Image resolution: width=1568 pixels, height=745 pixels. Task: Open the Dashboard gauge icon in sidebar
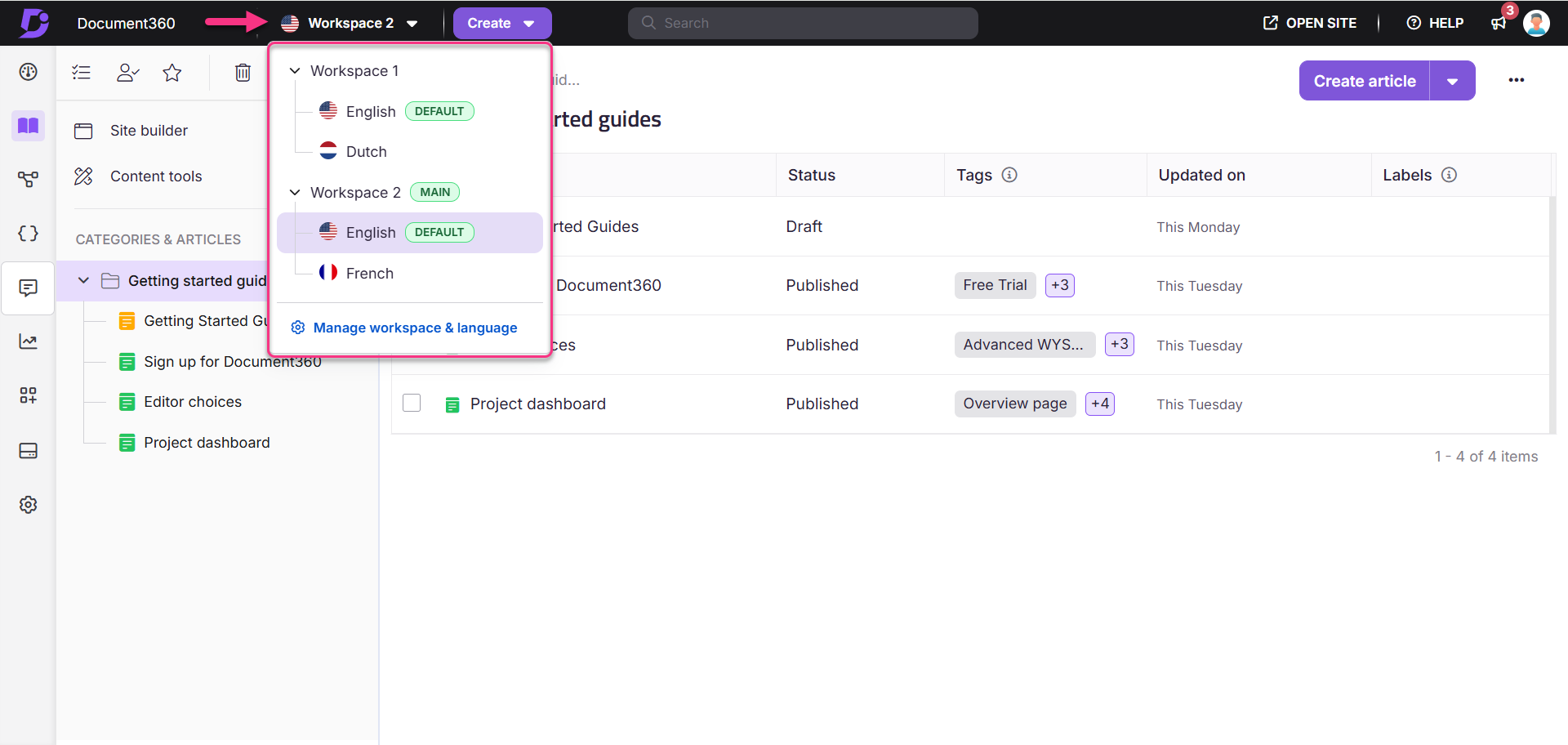[28, 72]
